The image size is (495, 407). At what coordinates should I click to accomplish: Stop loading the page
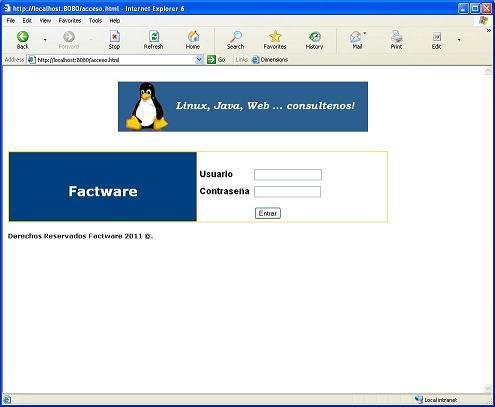pyautogui.click(x=114, y=40)
